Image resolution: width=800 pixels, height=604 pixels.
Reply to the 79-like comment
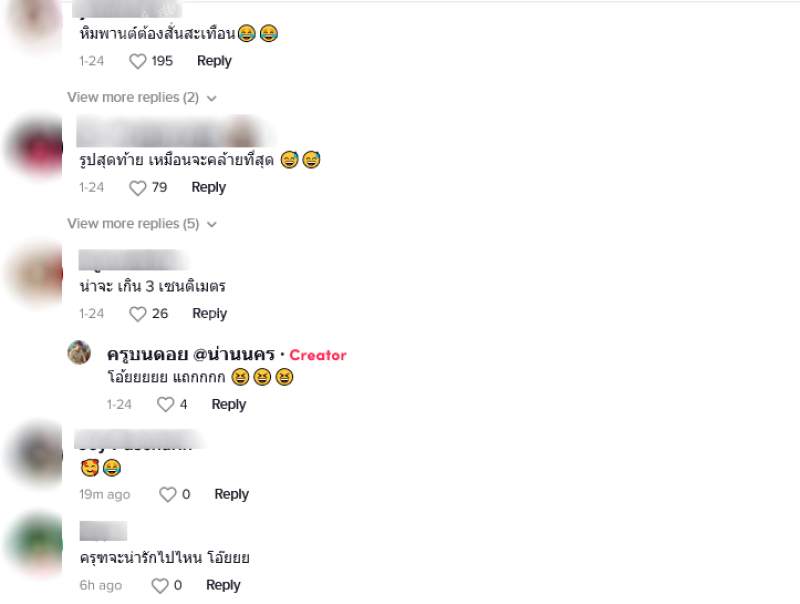pos(209,188)
